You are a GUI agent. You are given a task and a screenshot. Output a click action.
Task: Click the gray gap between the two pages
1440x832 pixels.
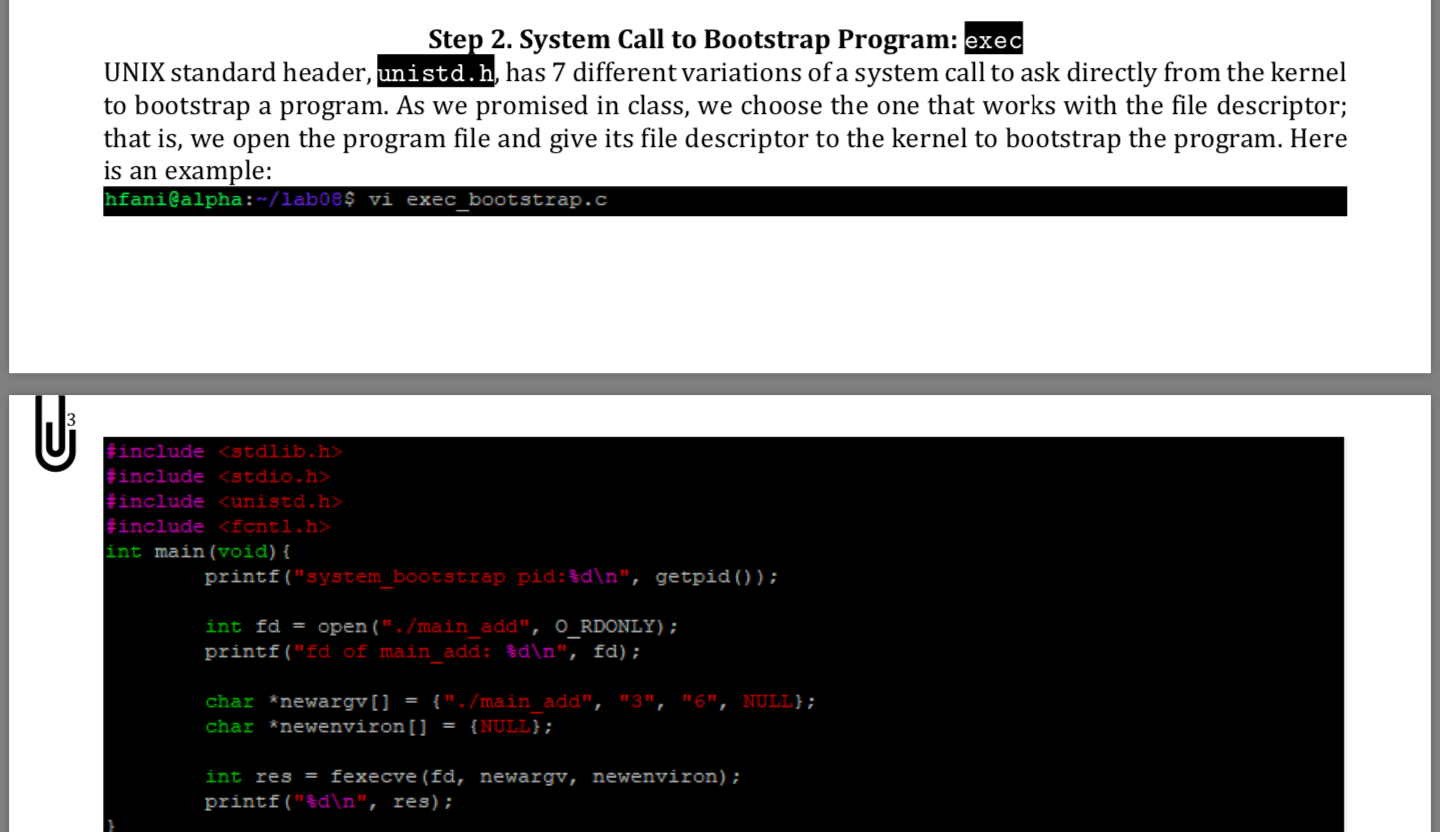point(720,384)
